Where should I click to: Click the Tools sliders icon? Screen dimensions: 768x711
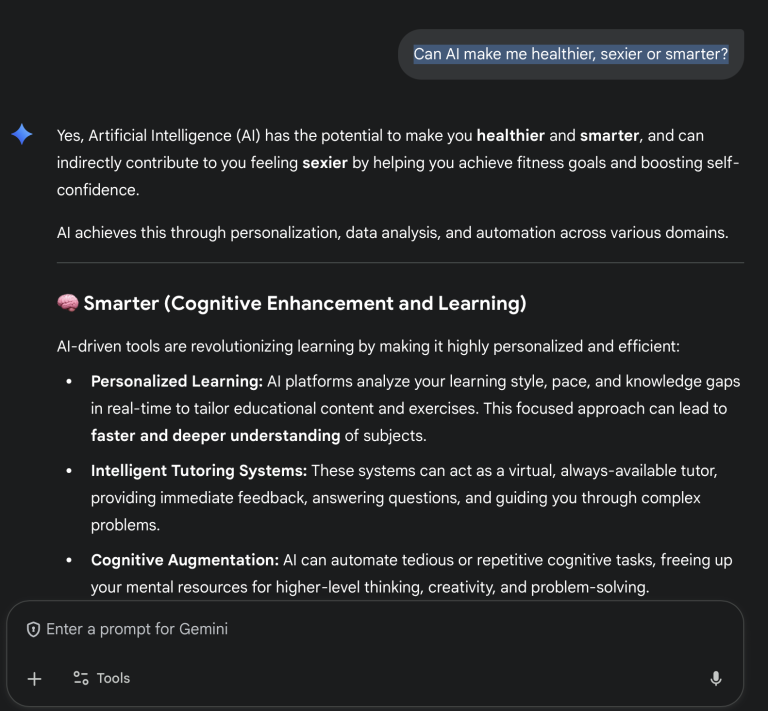point(81,678)
